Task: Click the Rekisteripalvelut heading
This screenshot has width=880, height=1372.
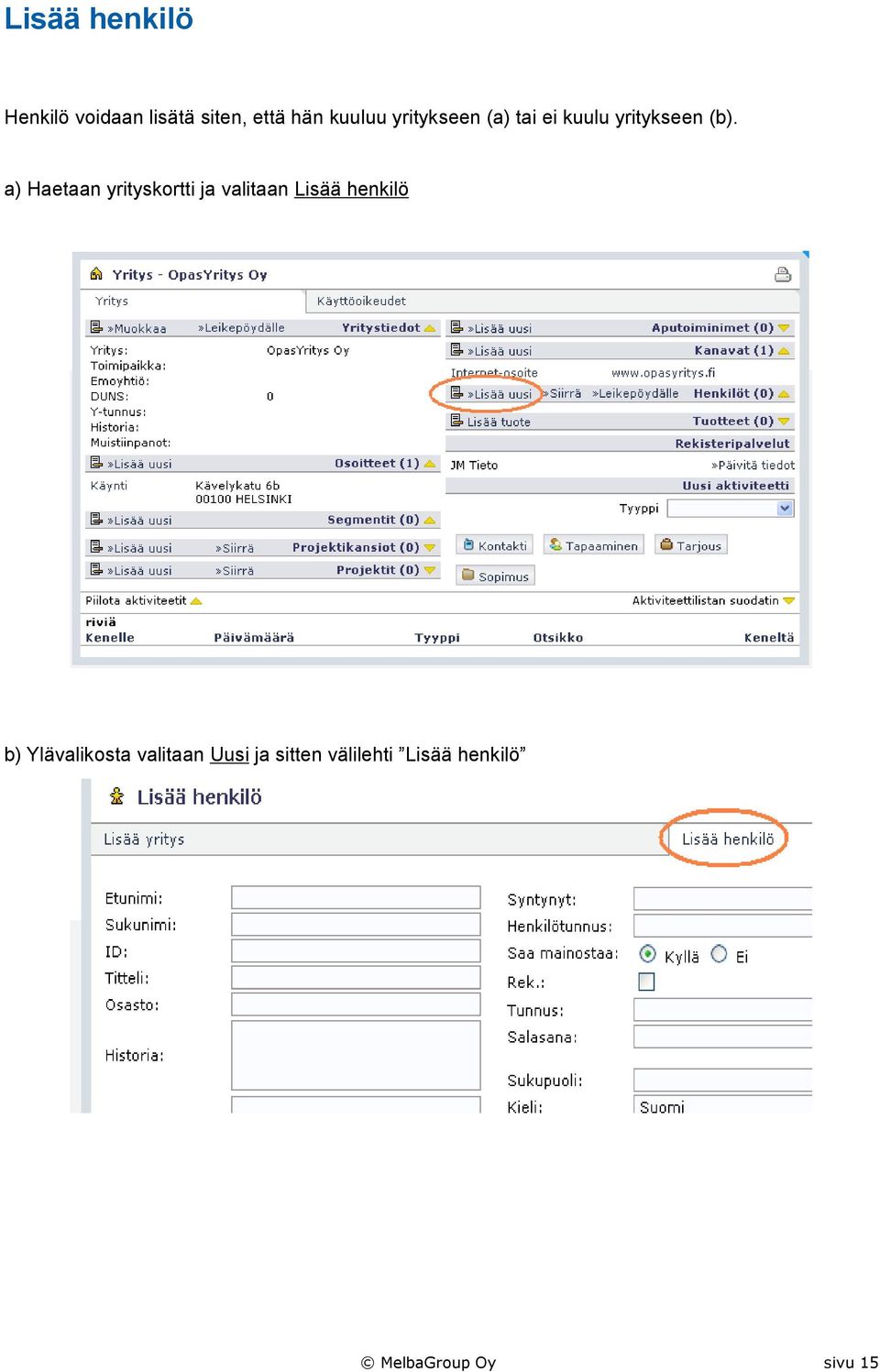Action: coord(732,444)
